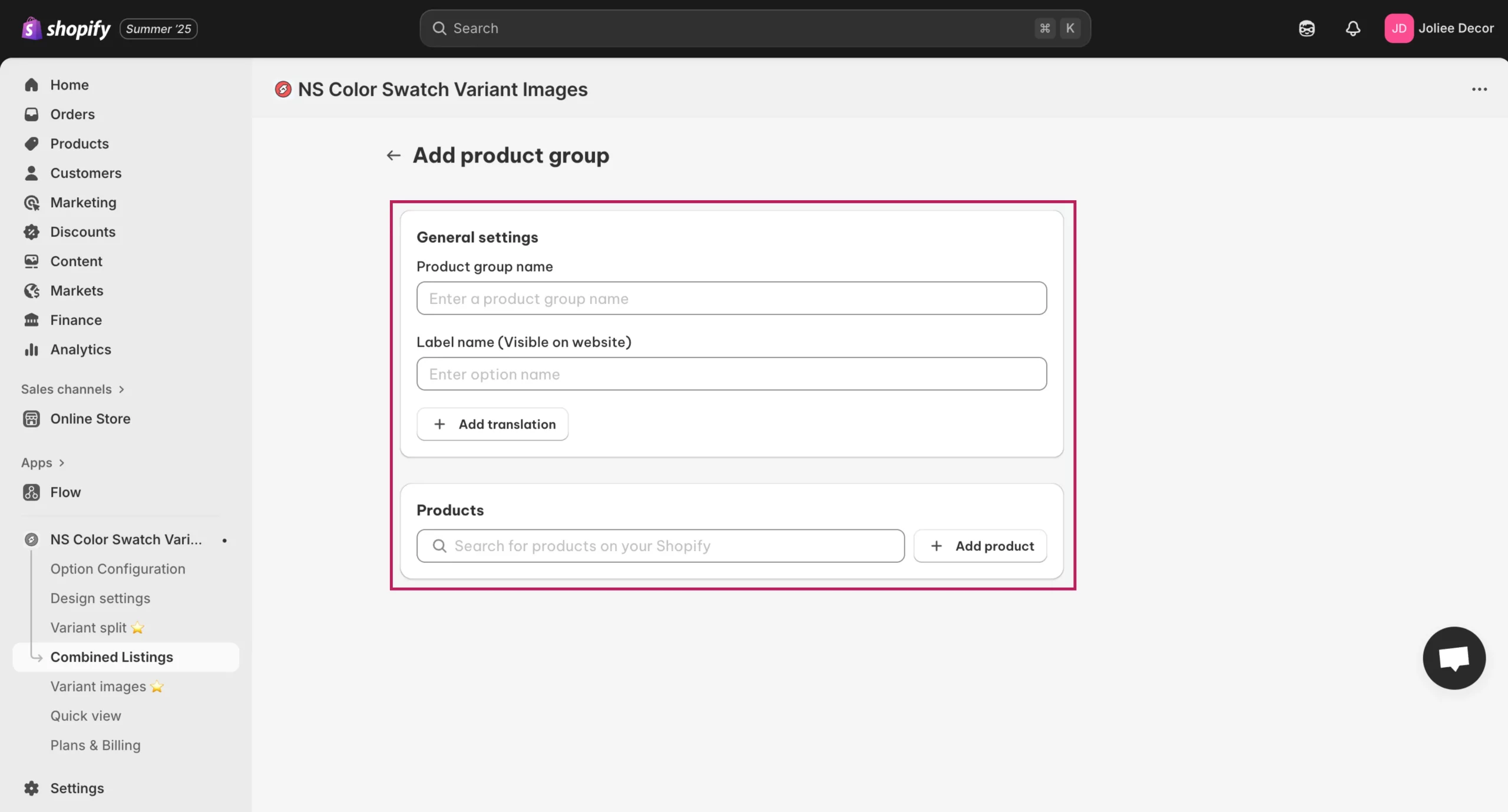Open the chat support bubble
1508x812 pixels.
click(x=1454, y=658)
